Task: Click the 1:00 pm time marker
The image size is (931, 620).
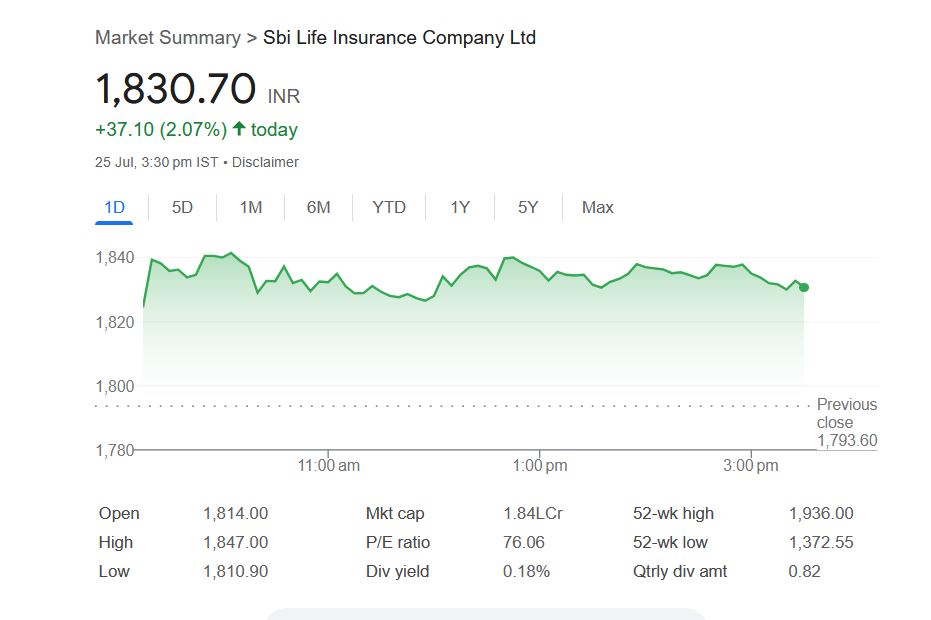Action: pyautogui.click(x=540, y=466)
